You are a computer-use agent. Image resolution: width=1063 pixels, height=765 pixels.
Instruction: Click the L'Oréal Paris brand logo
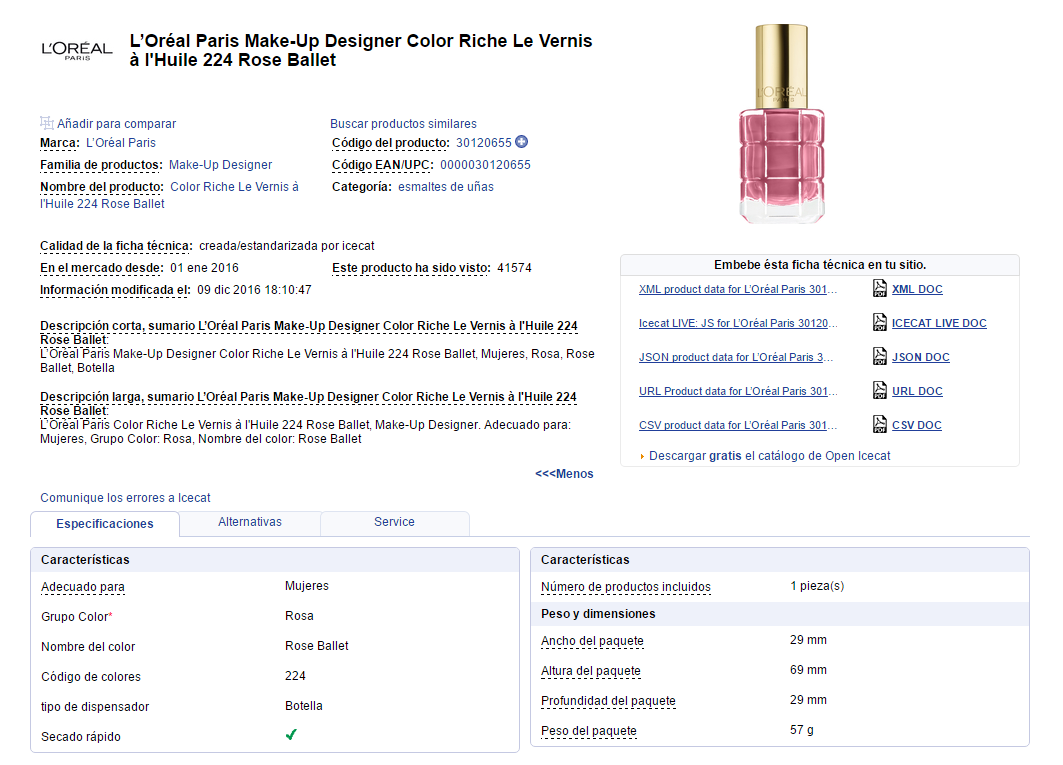click(x=76, y=50)
